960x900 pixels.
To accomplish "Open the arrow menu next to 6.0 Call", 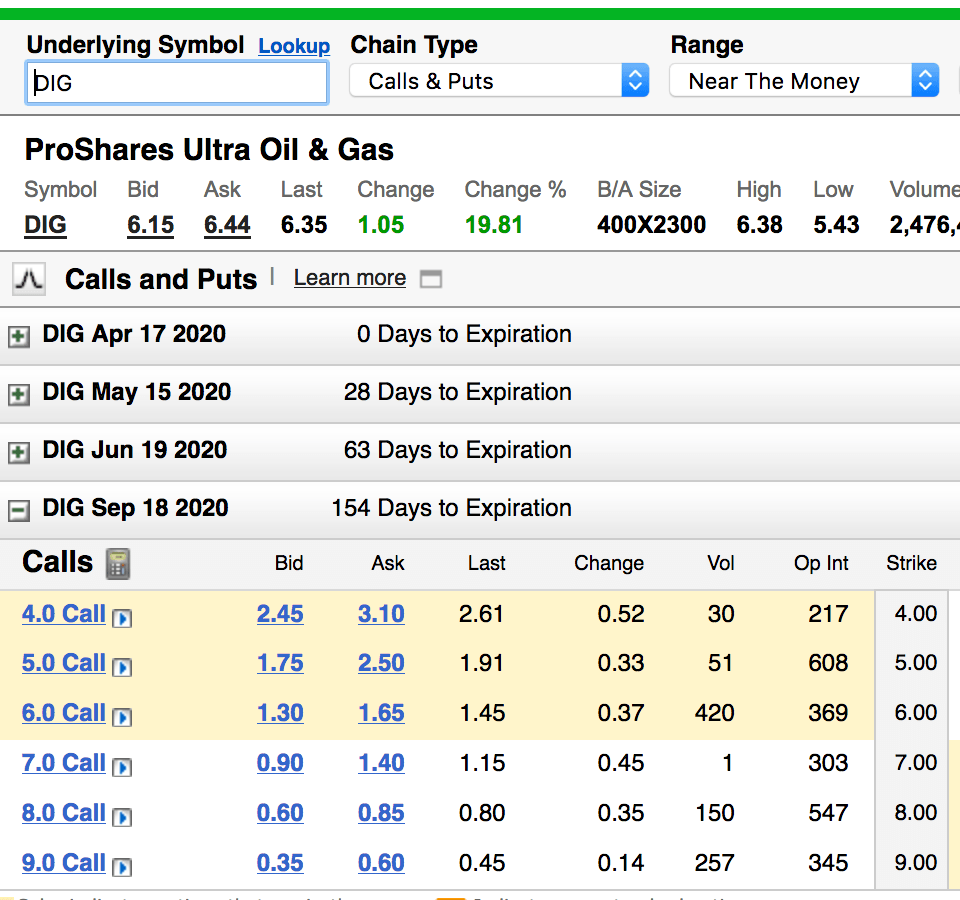I will pyautogui.click(x=122, y=716).
